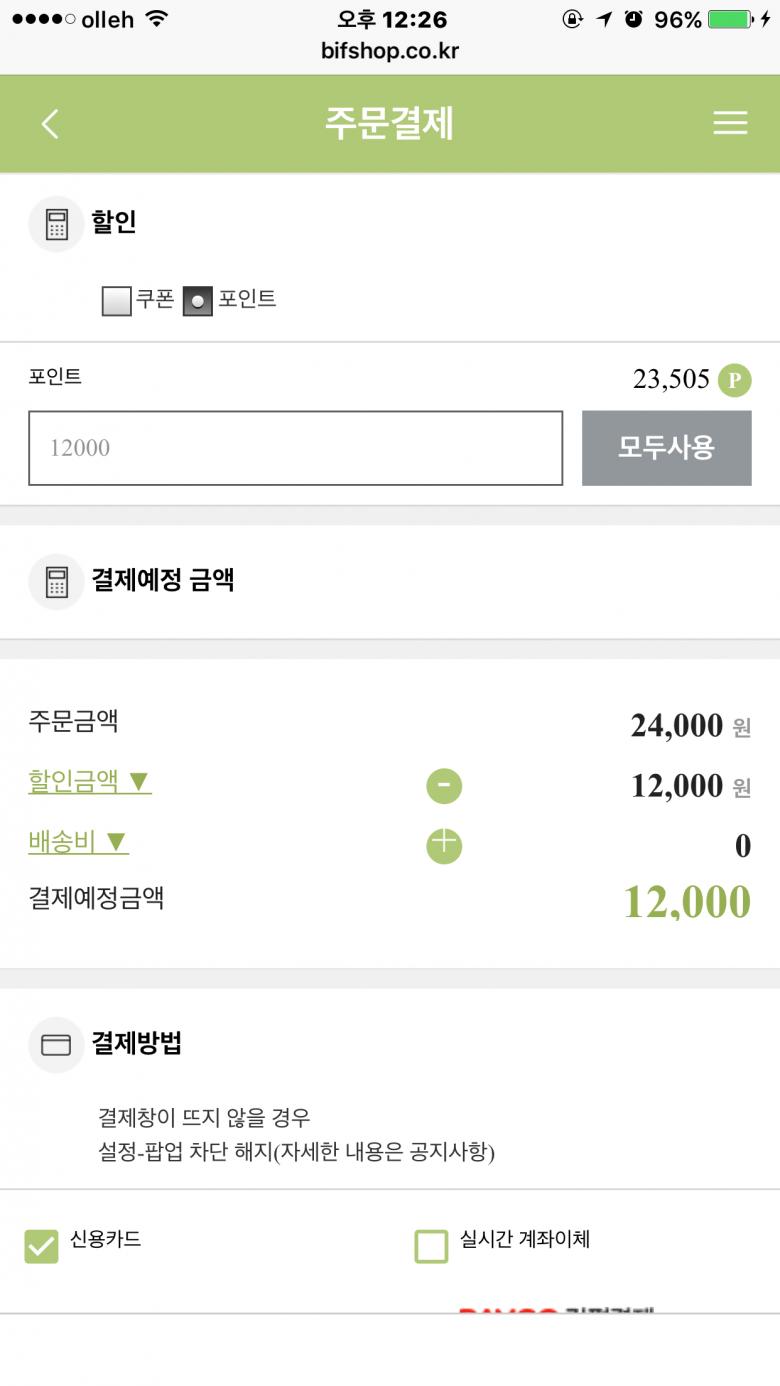Viewport: 780px width, 1386px height.
Task: Click the green minus circle icon
Action: 444,786
